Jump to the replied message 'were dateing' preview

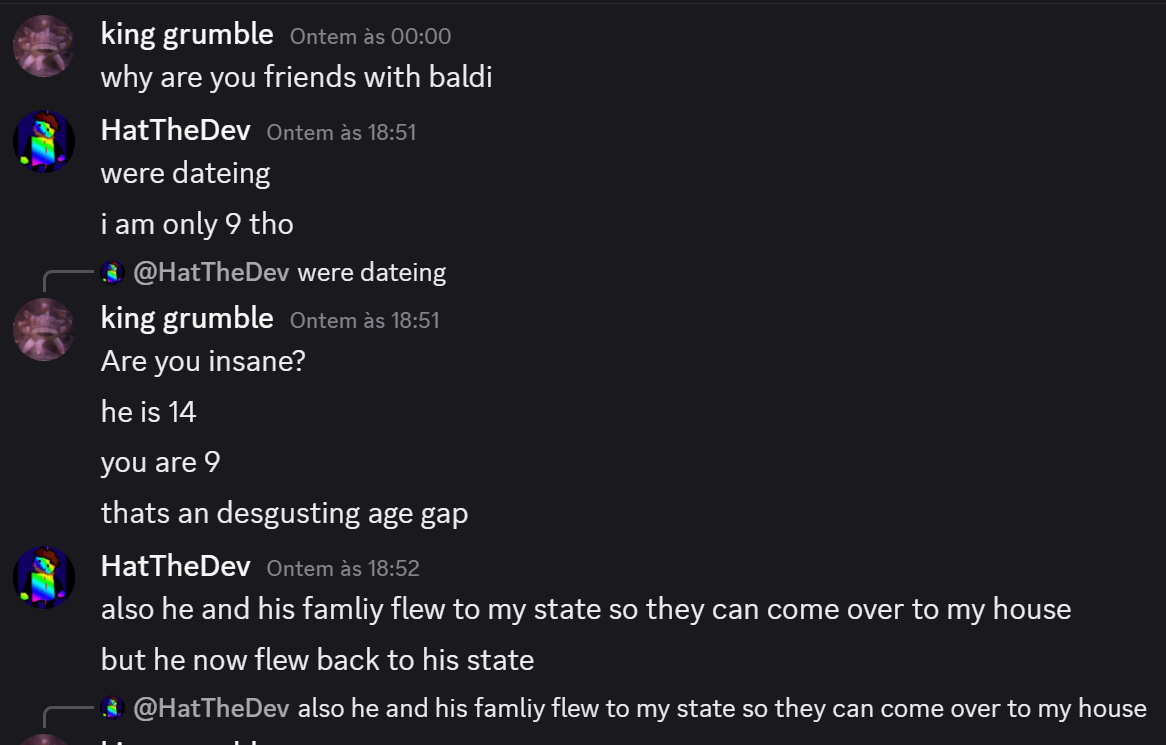(x=372, y=272)
